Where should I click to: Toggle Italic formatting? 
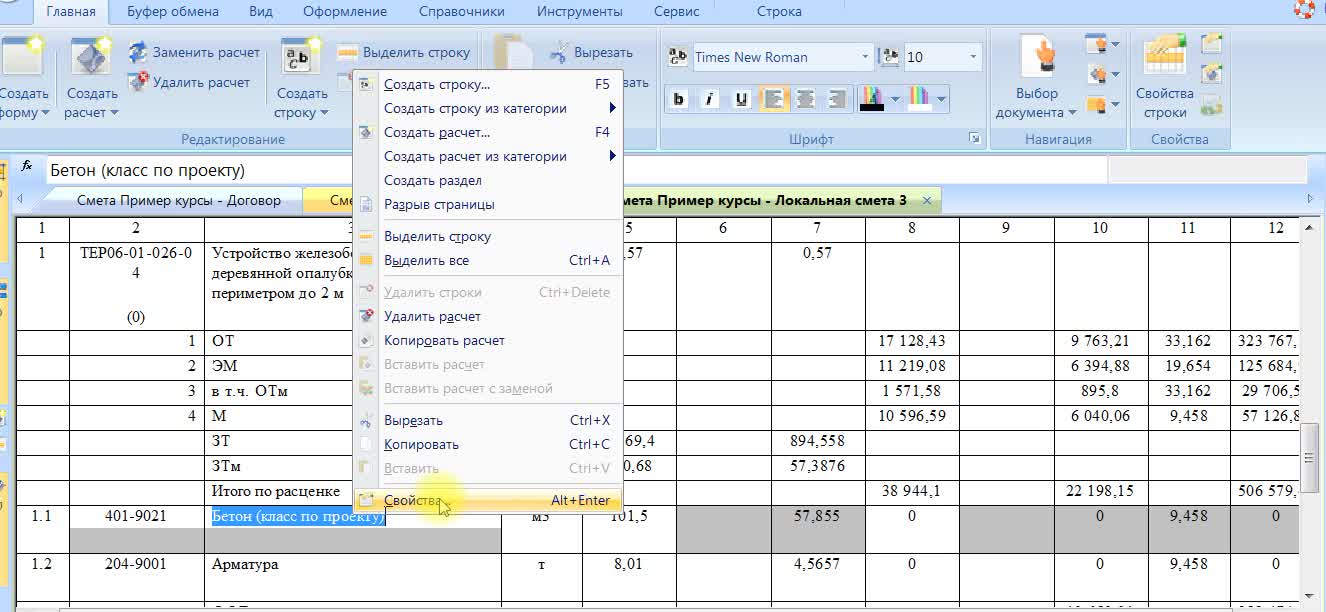tap(710, 98)
